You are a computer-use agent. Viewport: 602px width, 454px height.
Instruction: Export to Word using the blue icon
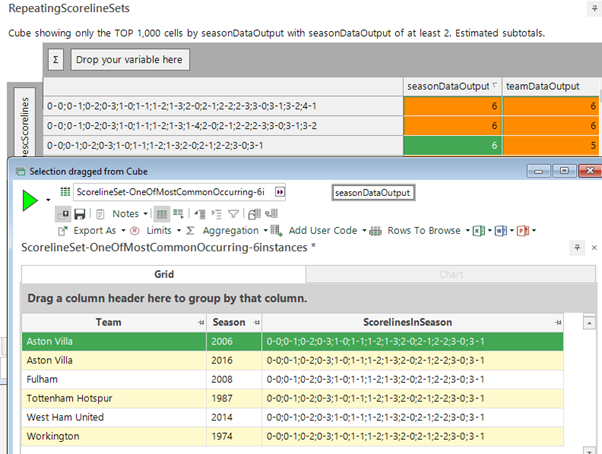[x=501, y=231]
